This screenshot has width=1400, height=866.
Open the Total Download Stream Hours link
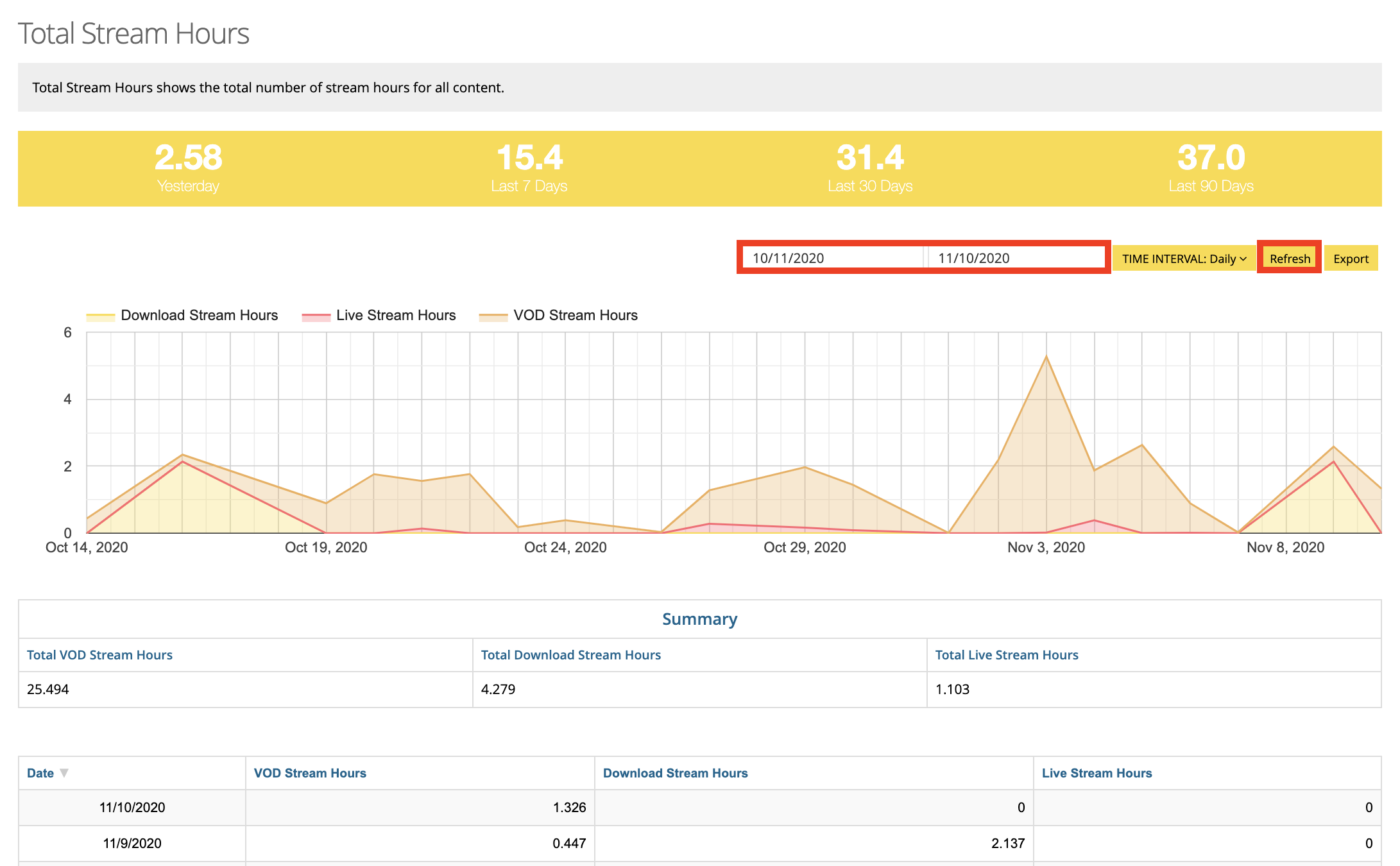pos(570,654)
